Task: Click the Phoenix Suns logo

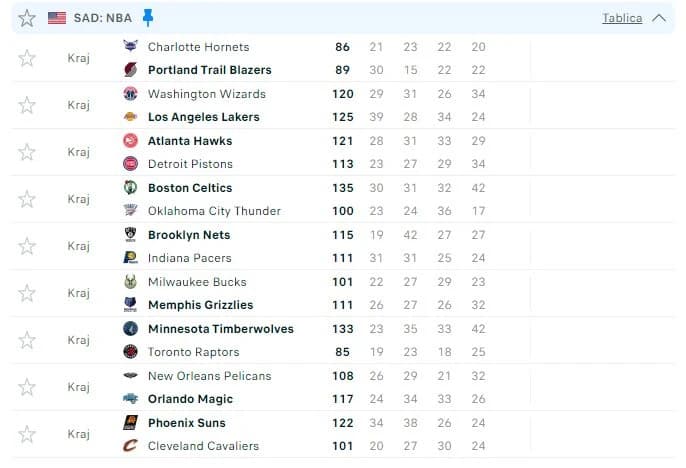Action: click(x=130, y=423)
